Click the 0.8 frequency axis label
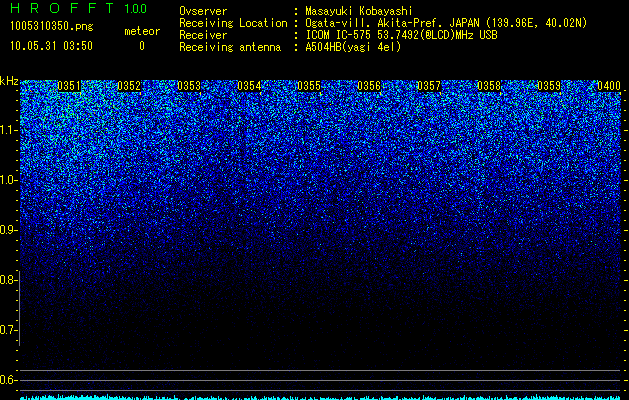The height and width of the screenshot is (400, 629). (x=9, y=280)
